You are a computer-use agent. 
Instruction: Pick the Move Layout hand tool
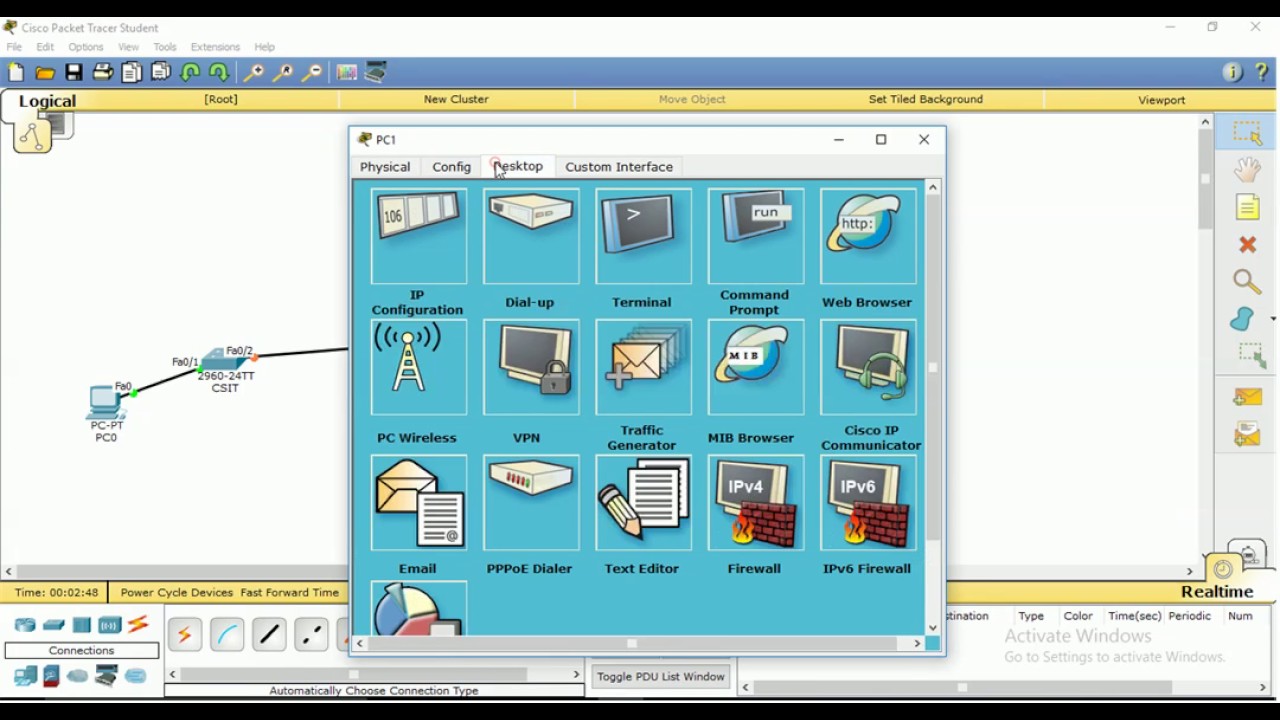[x=1247, y=169]
